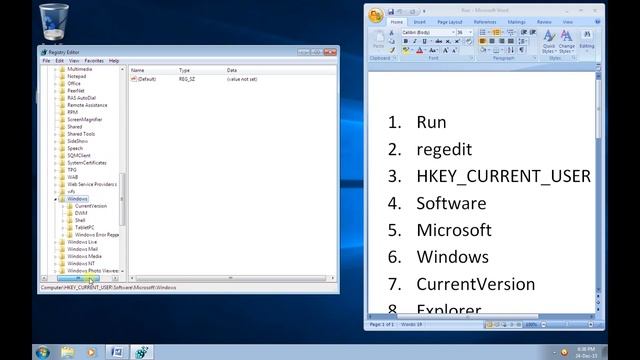Switch to the Insert tab in Word
This screenshot has width=640, height=360.
tap(420, 22)
